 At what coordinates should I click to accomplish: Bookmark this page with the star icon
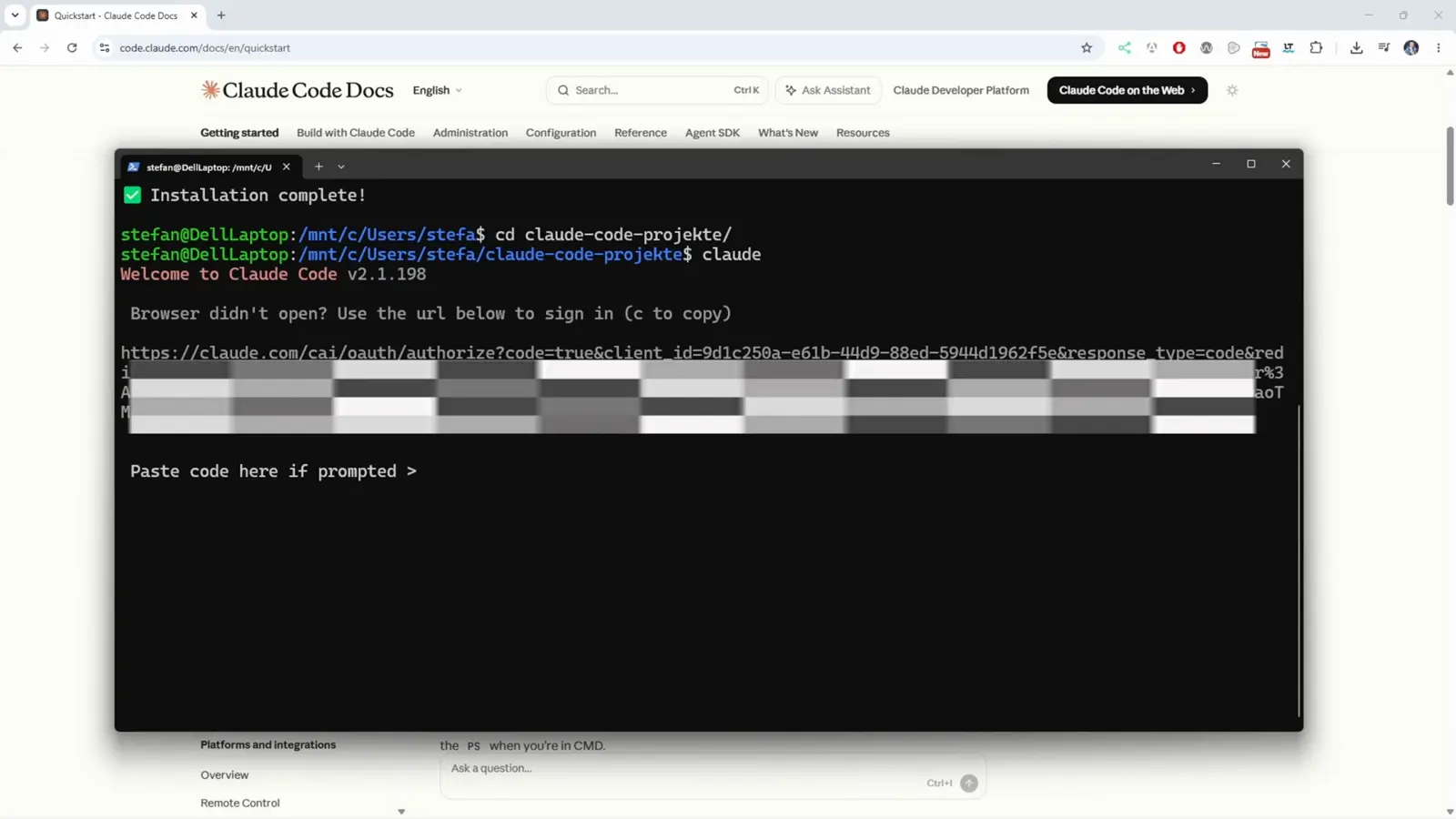click(x=1087, y=47)
